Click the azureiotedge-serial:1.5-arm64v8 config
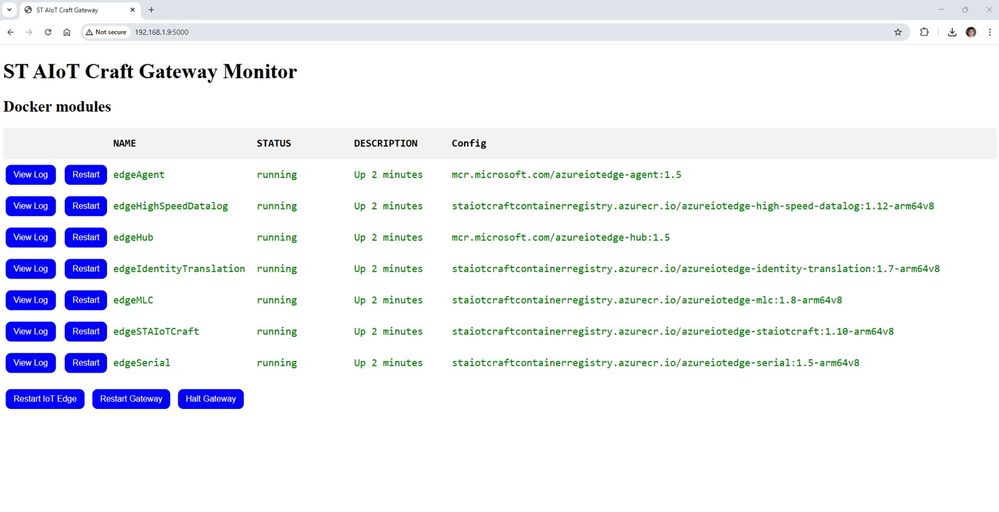 656,362
